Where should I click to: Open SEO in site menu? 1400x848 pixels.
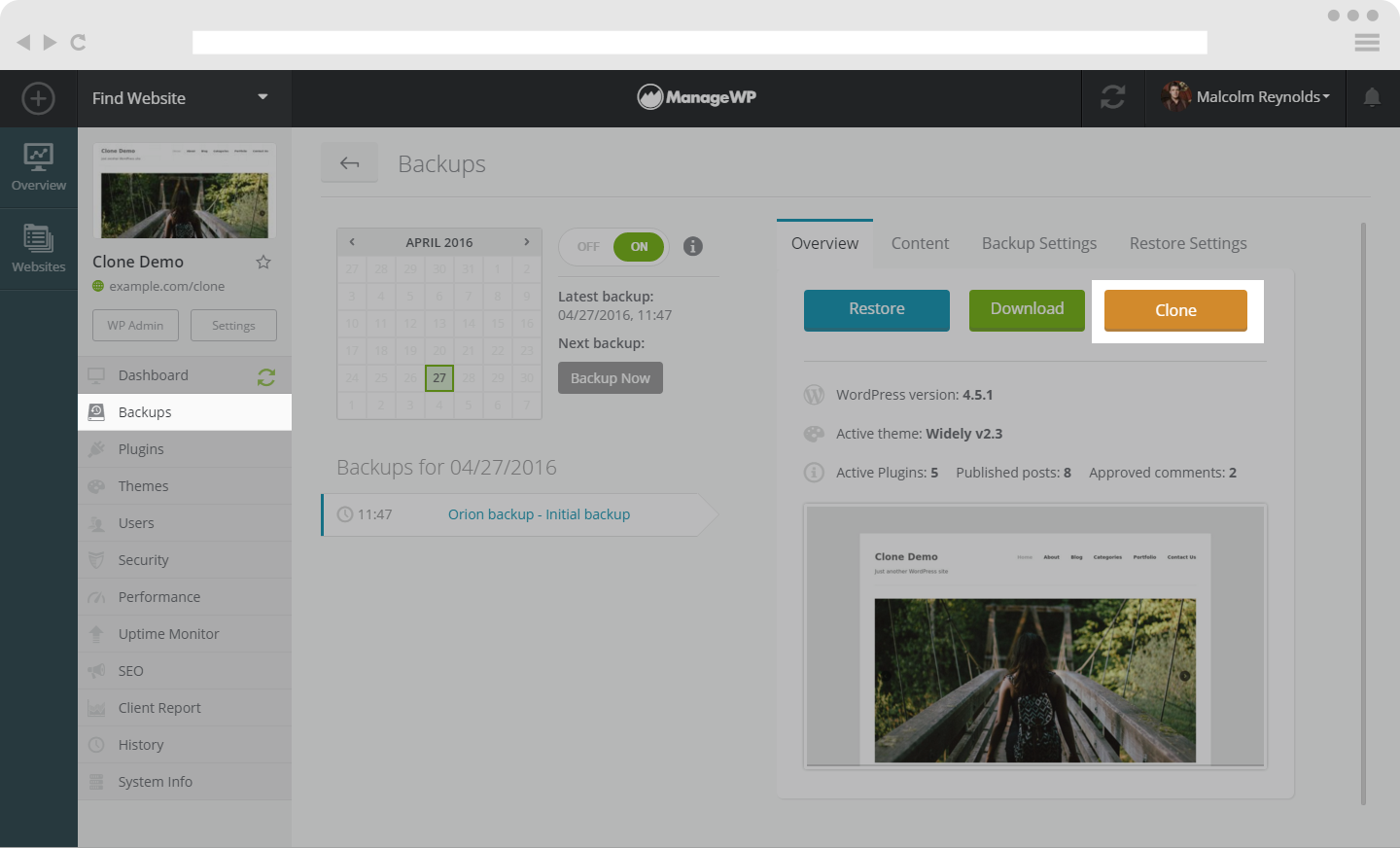(185, 671)
